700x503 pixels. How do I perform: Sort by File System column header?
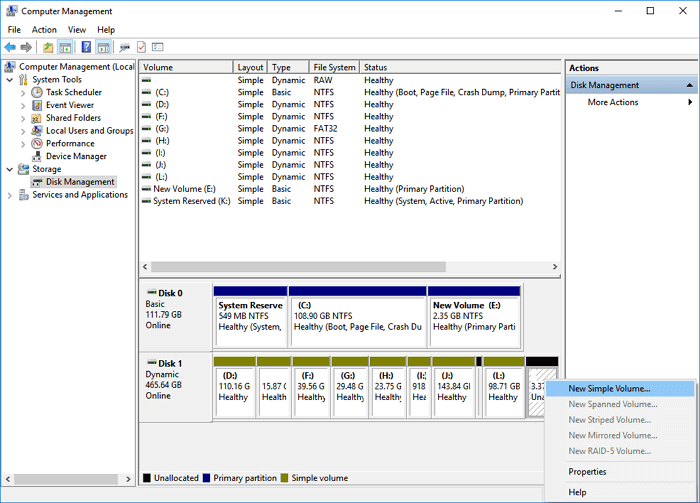click(x=333, y=67)
